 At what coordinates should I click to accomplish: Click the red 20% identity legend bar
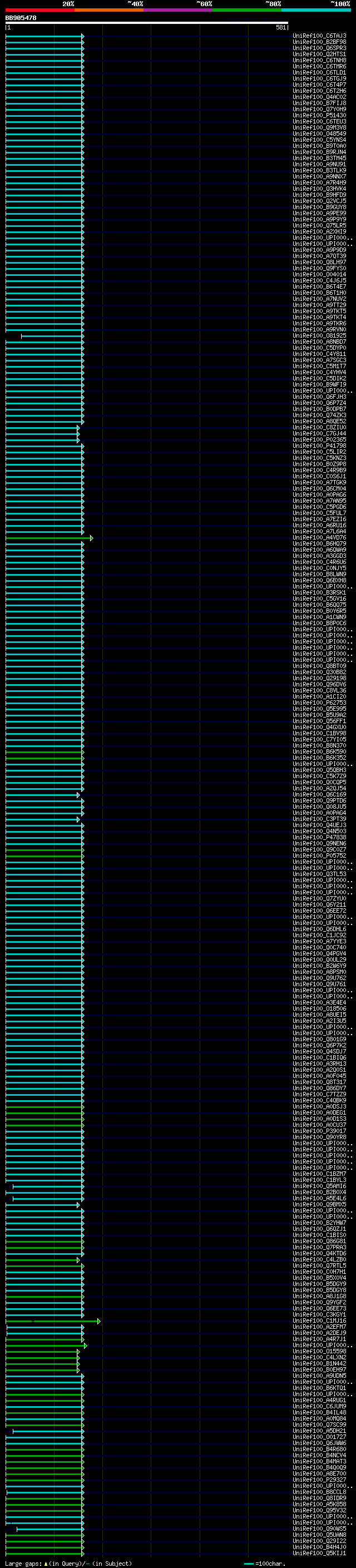(39, 10)
